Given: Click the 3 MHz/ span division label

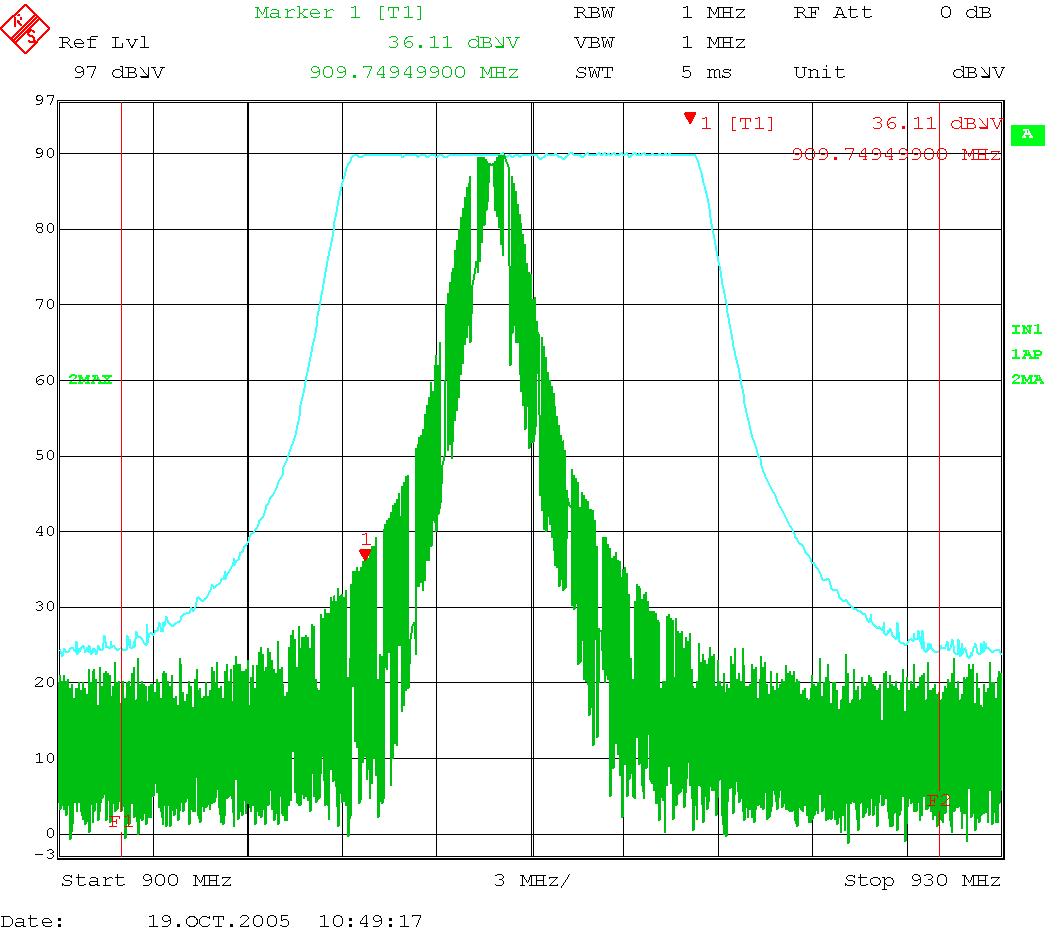Looking at the screenshot, I should [x=532, y=880].
